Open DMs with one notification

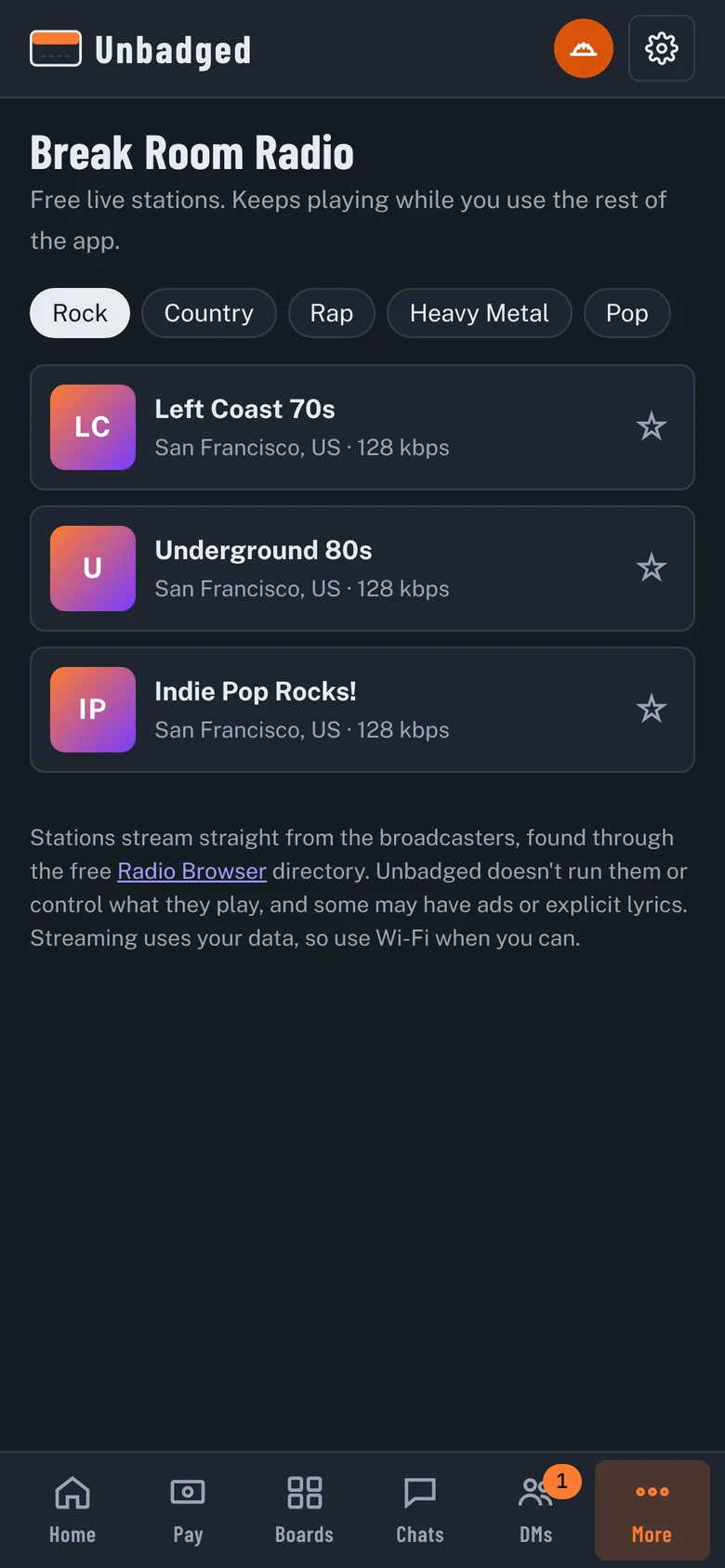(x=536, y=1510)
